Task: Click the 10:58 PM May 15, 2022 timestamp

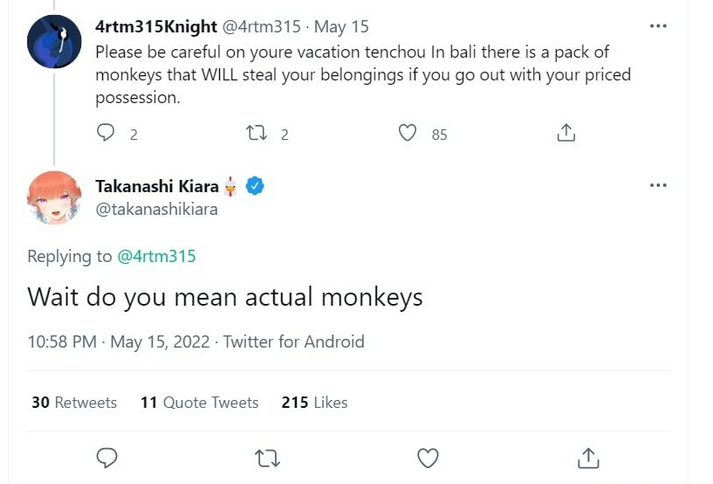Action: point(118,342)
